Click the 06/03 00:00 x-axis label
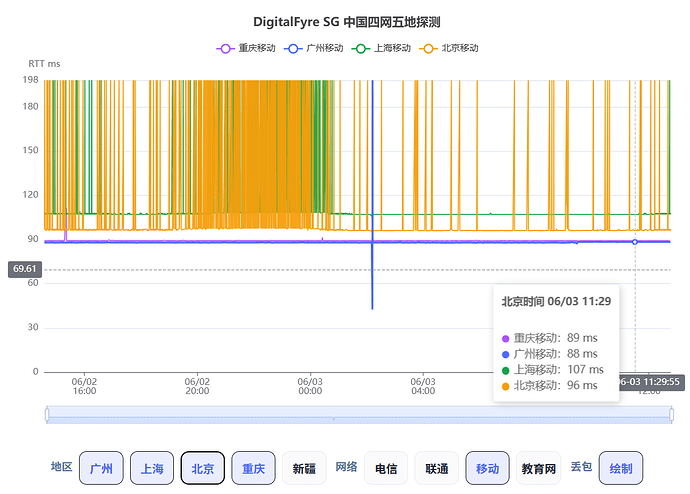 coord(310,386)
